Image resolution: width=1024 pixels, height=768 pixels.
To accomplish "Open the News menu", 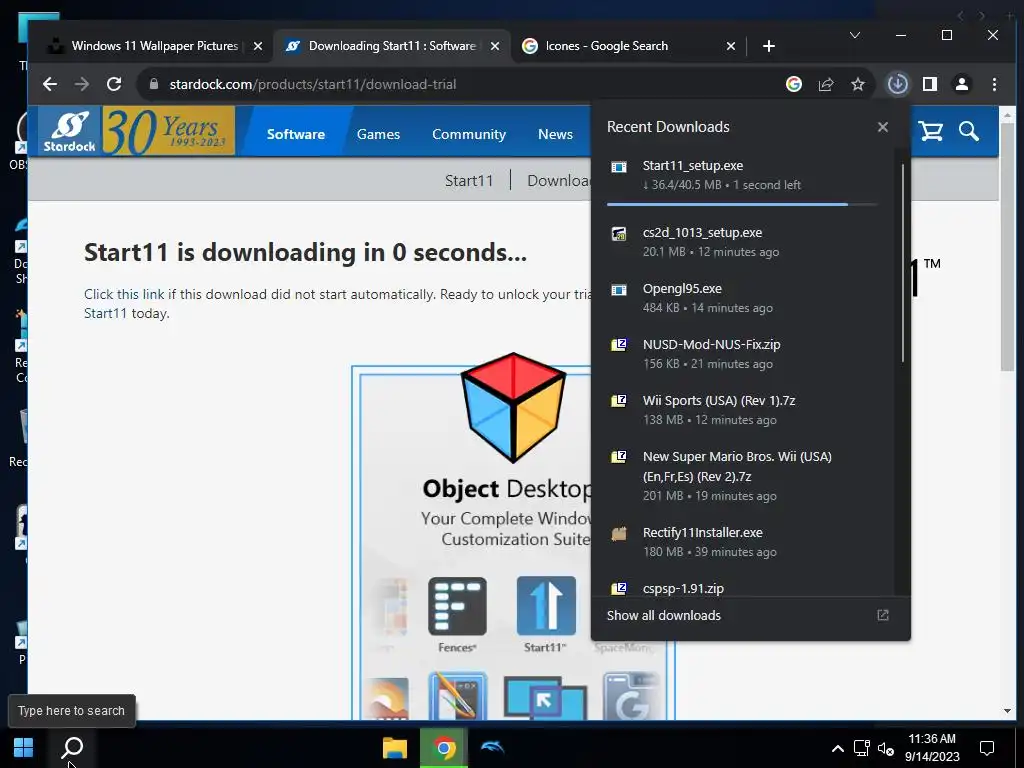I will (x=555, y=134).
